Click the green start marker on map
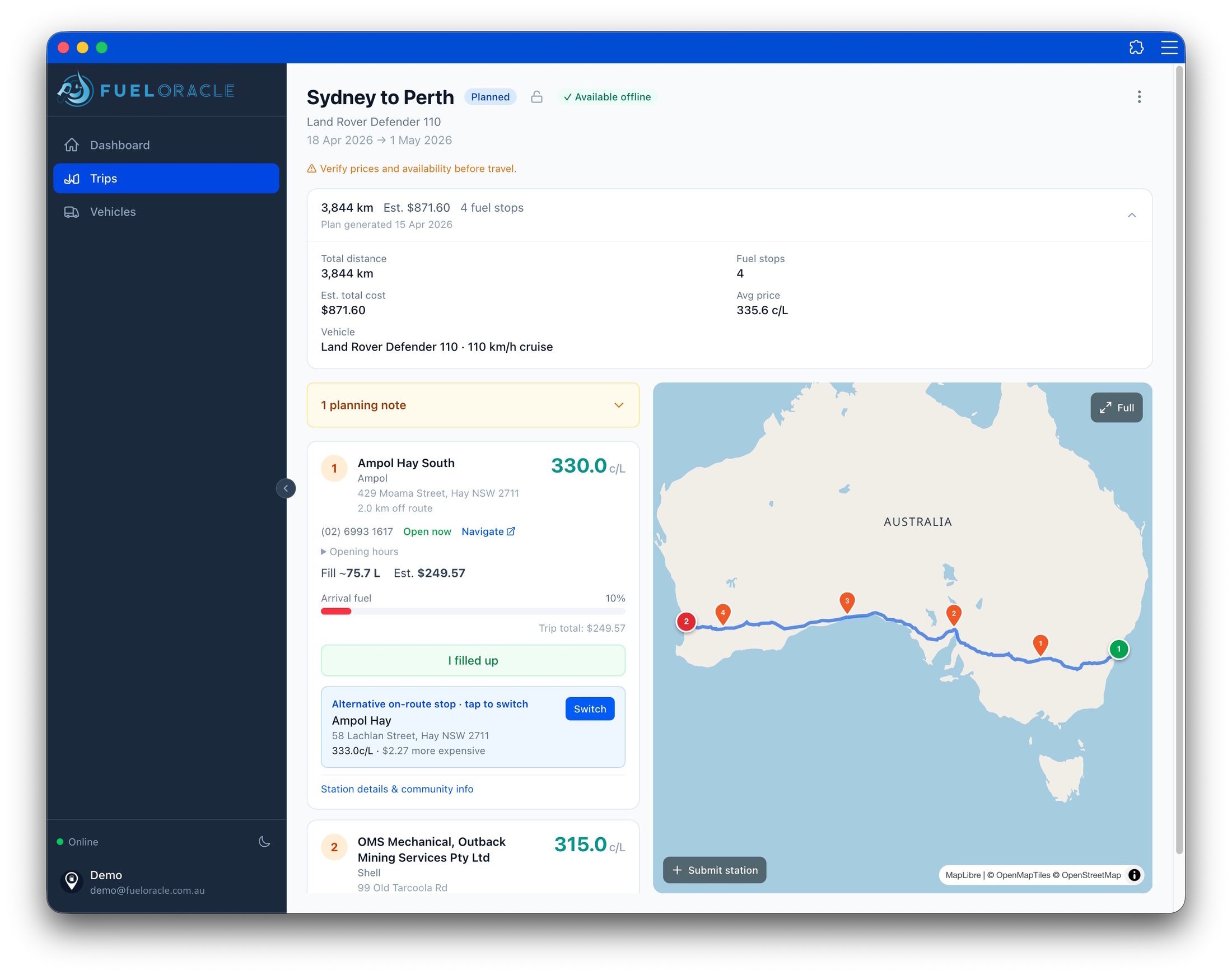 (1118, 649)
